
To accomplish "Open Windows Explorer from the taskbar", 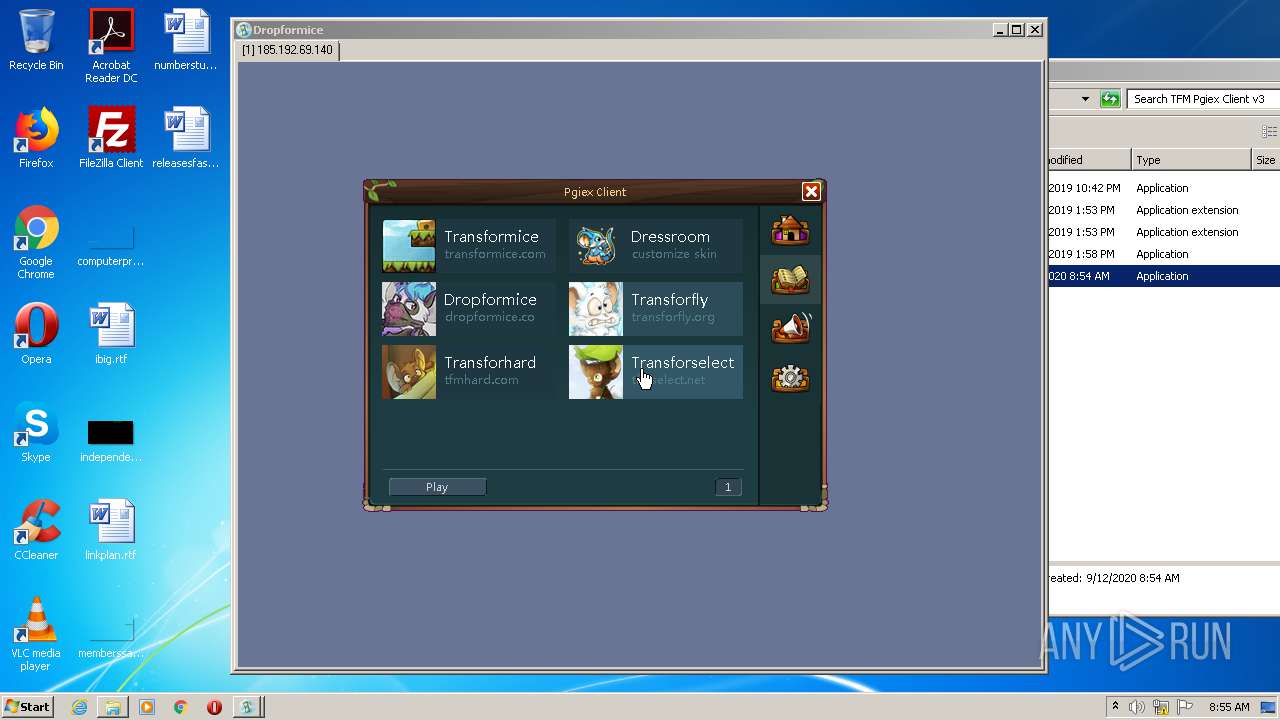I will [x=113, y=707].
